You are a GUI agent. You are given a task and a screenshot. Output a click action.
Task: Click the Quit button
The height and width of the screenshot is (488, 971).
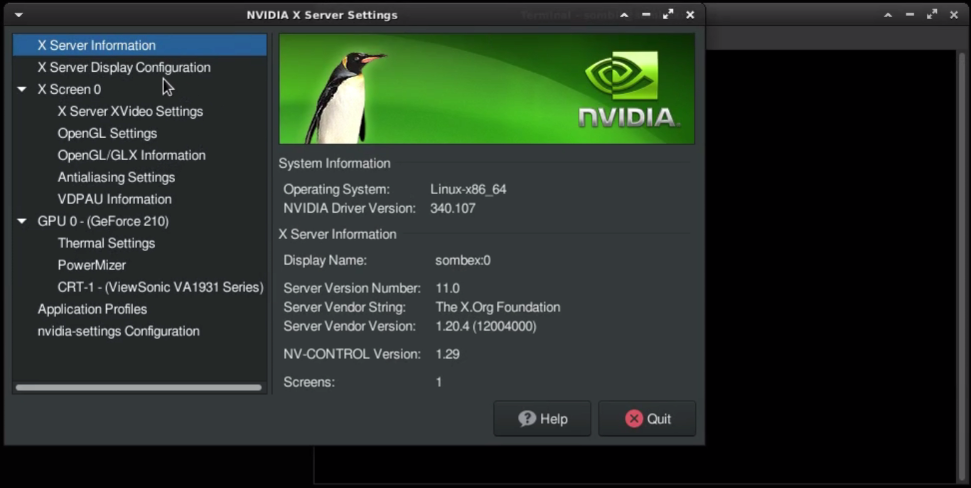647,419
